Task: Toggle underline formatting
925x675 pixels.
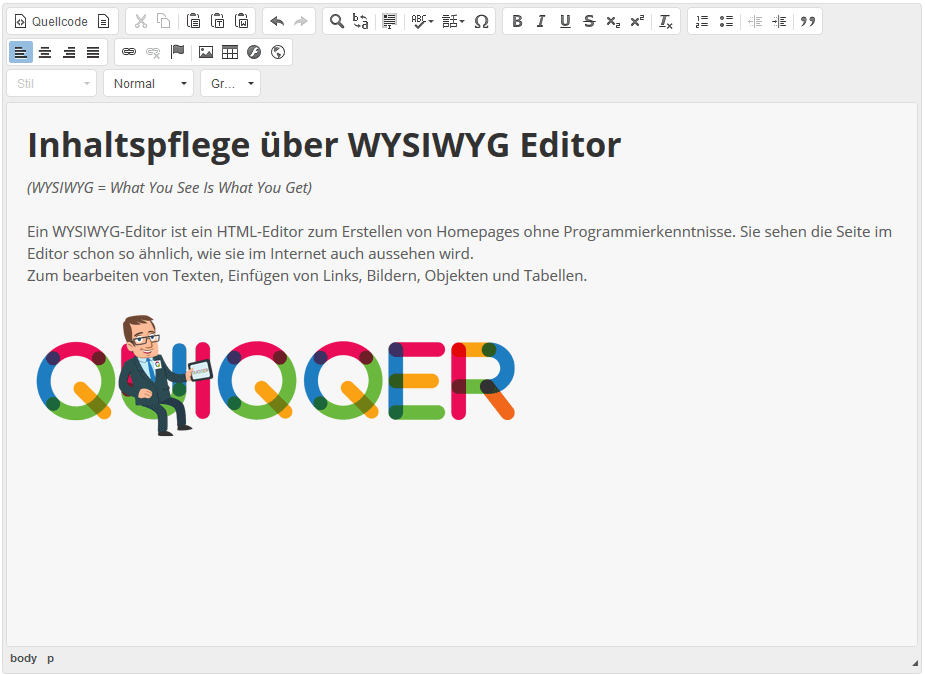Action: click(x=565, y=22)
